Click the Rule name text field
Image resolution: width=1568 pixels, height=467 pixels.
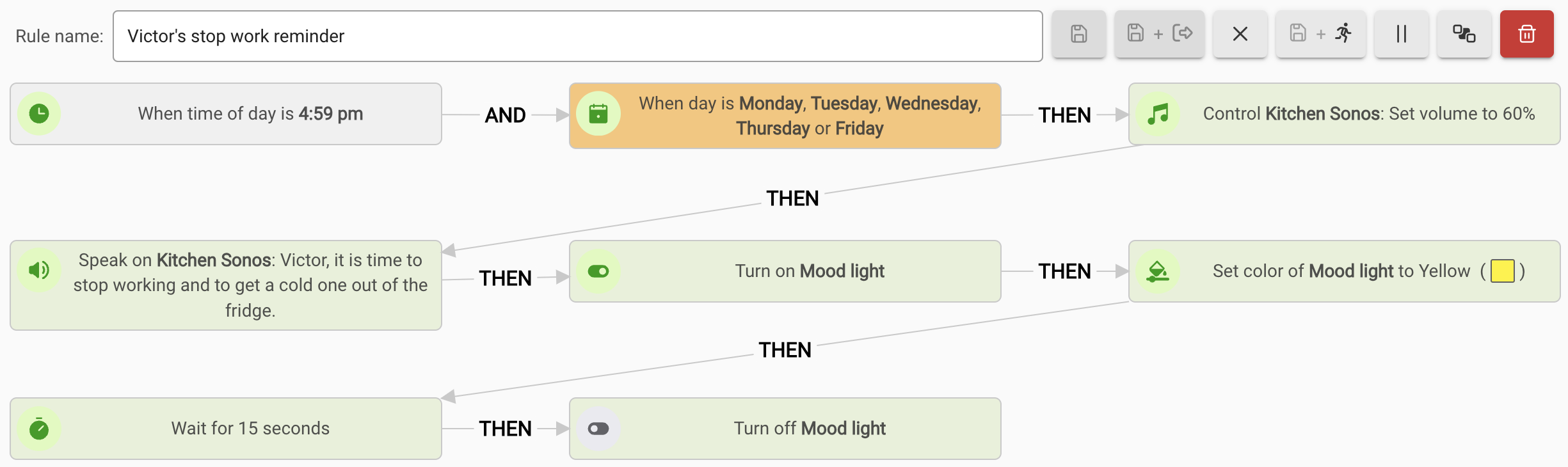point(577,36)
